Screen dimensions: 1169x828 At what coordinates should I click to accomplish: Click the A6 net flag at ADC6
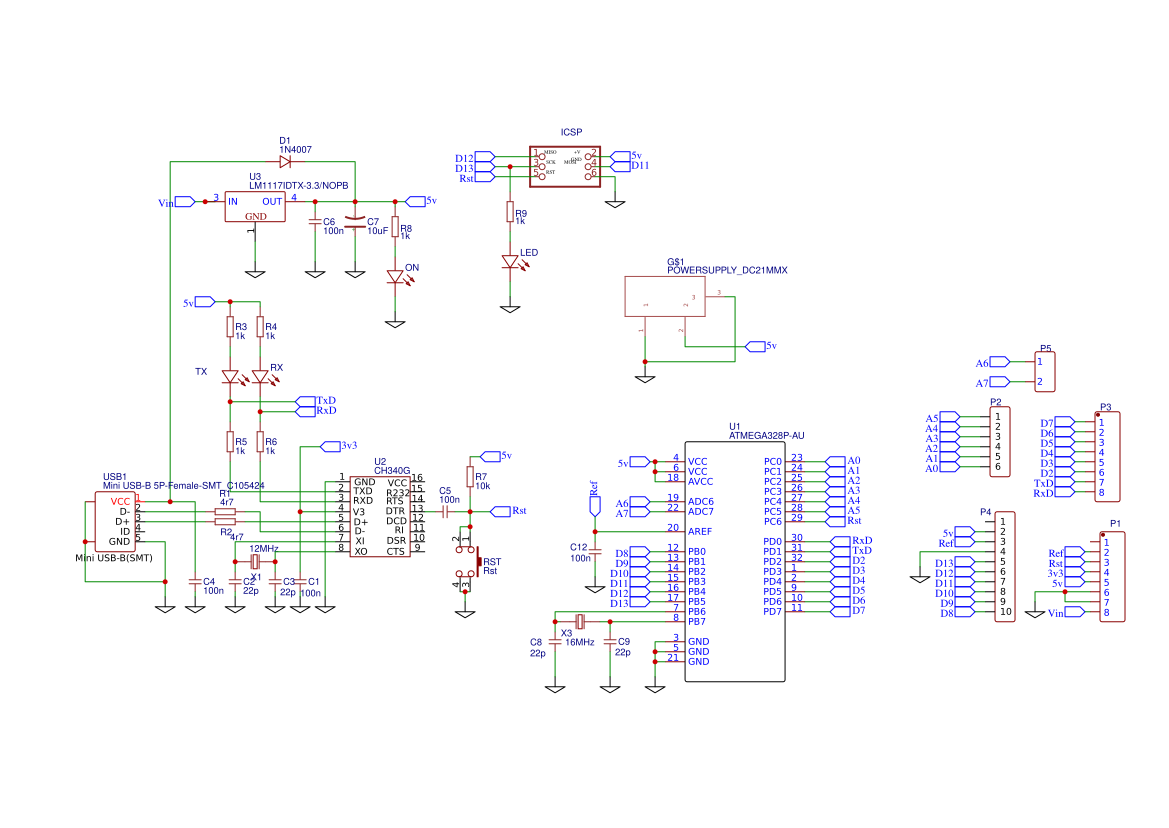640,502
